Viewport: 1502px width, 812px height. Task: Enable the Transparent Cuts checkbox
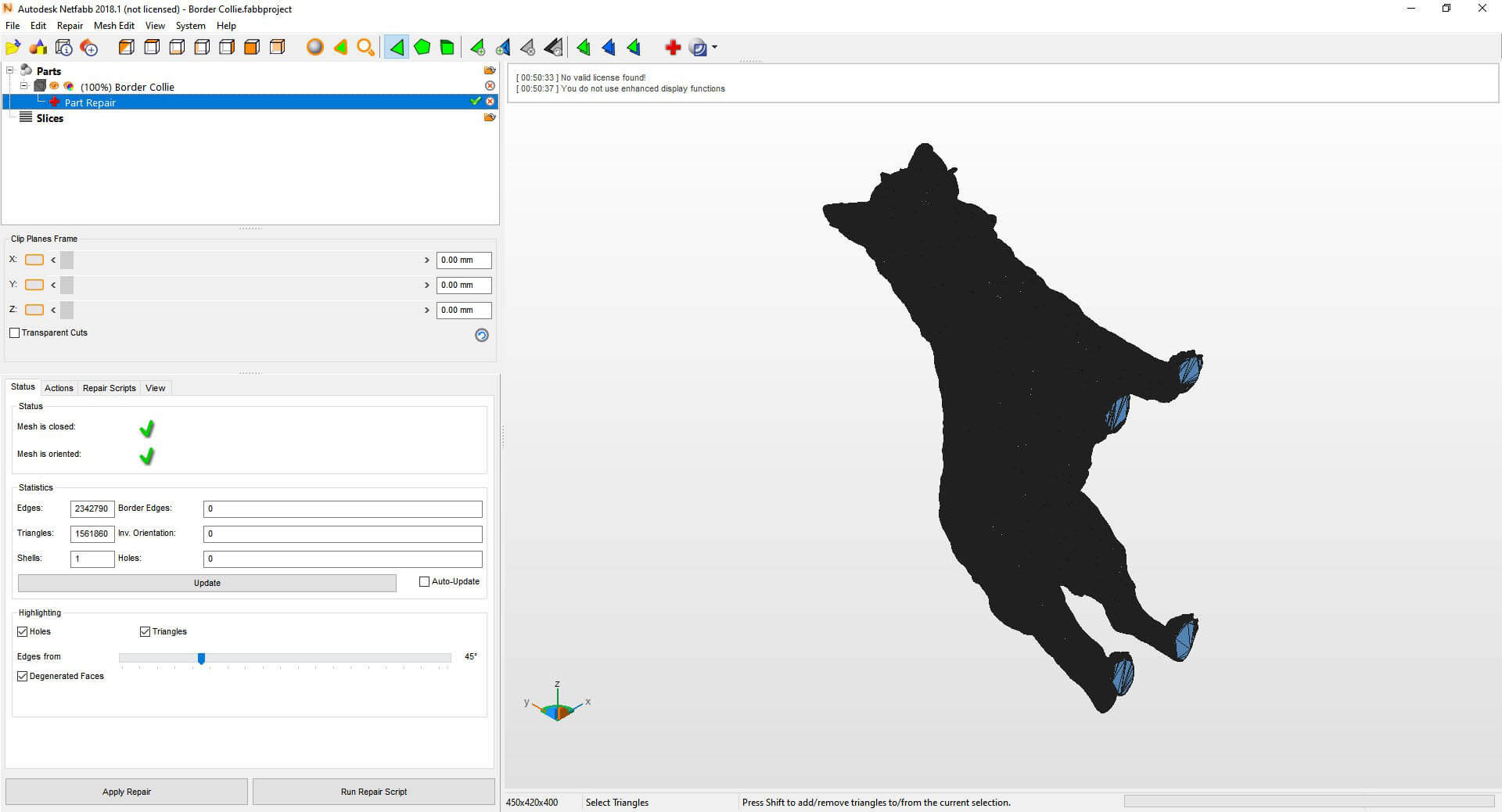(15, 333)
